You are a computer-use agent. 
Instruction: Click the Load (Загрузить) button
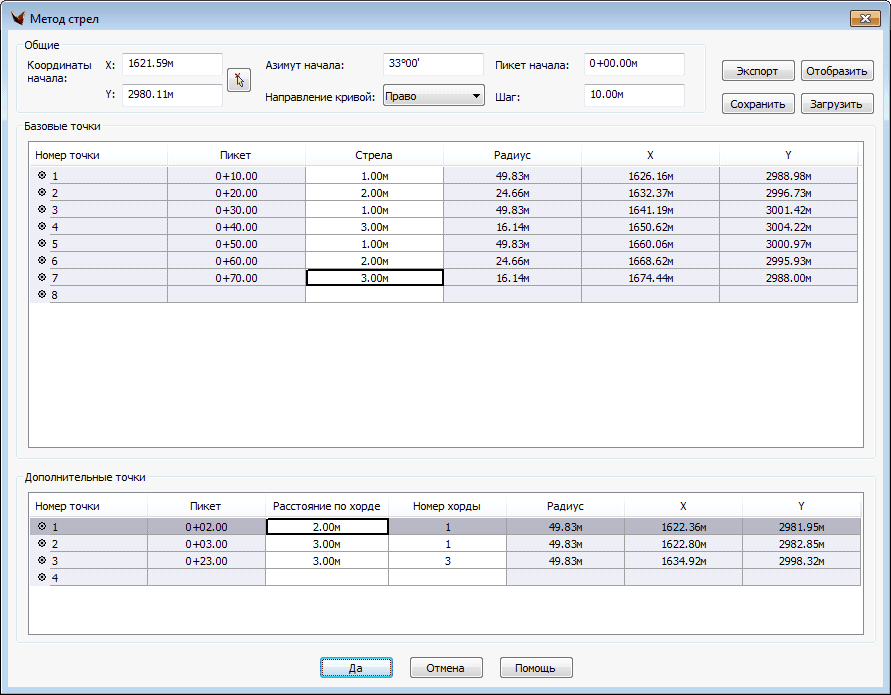837,104
